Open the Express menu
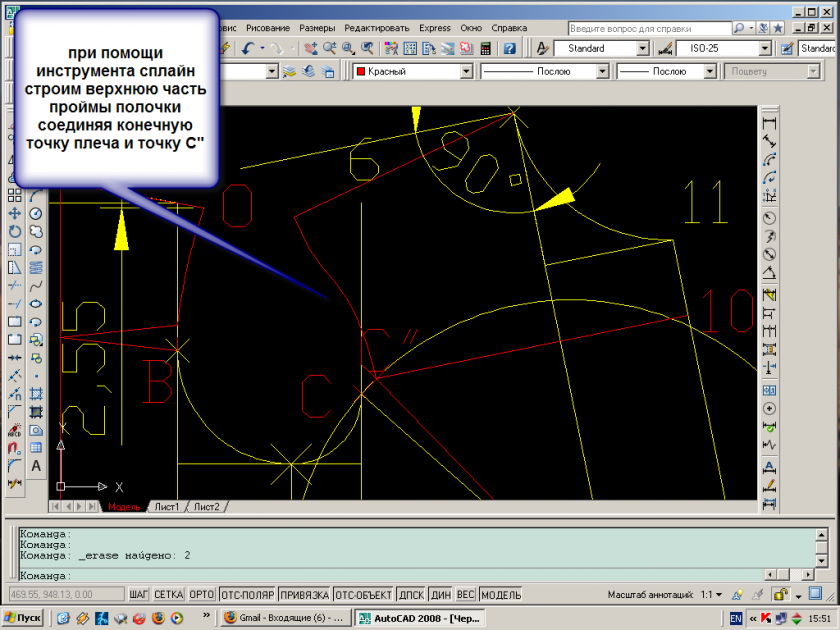840x630 pixels. [434, 28]
